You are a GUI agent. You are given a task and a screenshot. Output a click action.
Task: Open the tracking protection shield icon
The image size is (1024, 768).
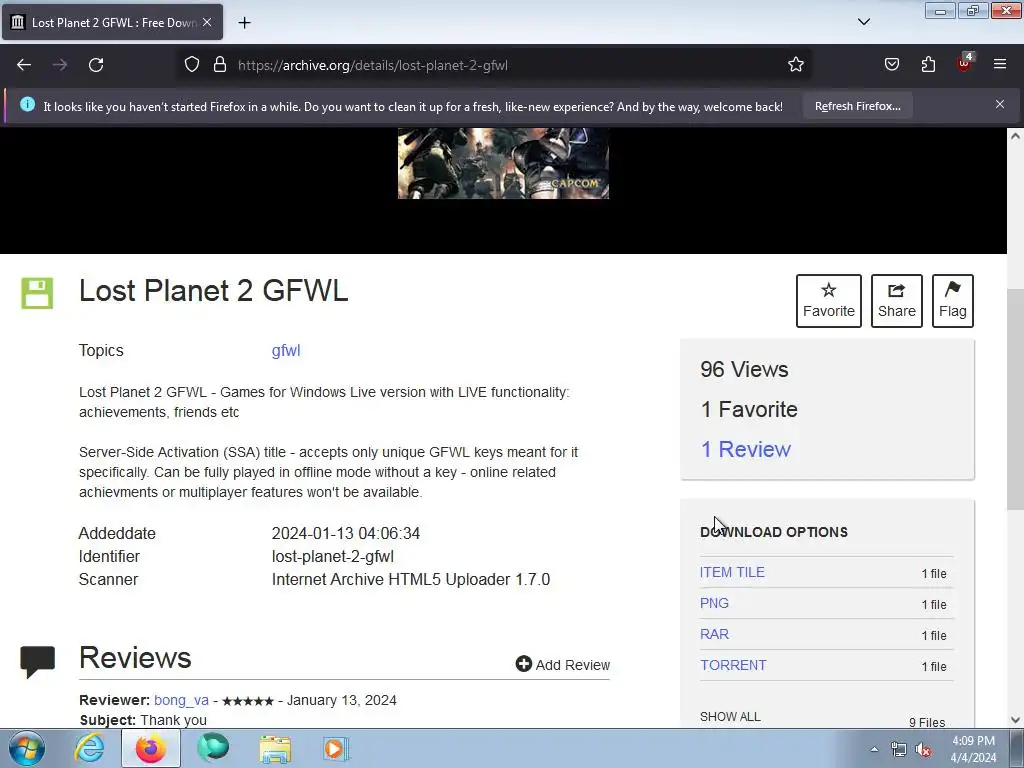coord(191,64)
